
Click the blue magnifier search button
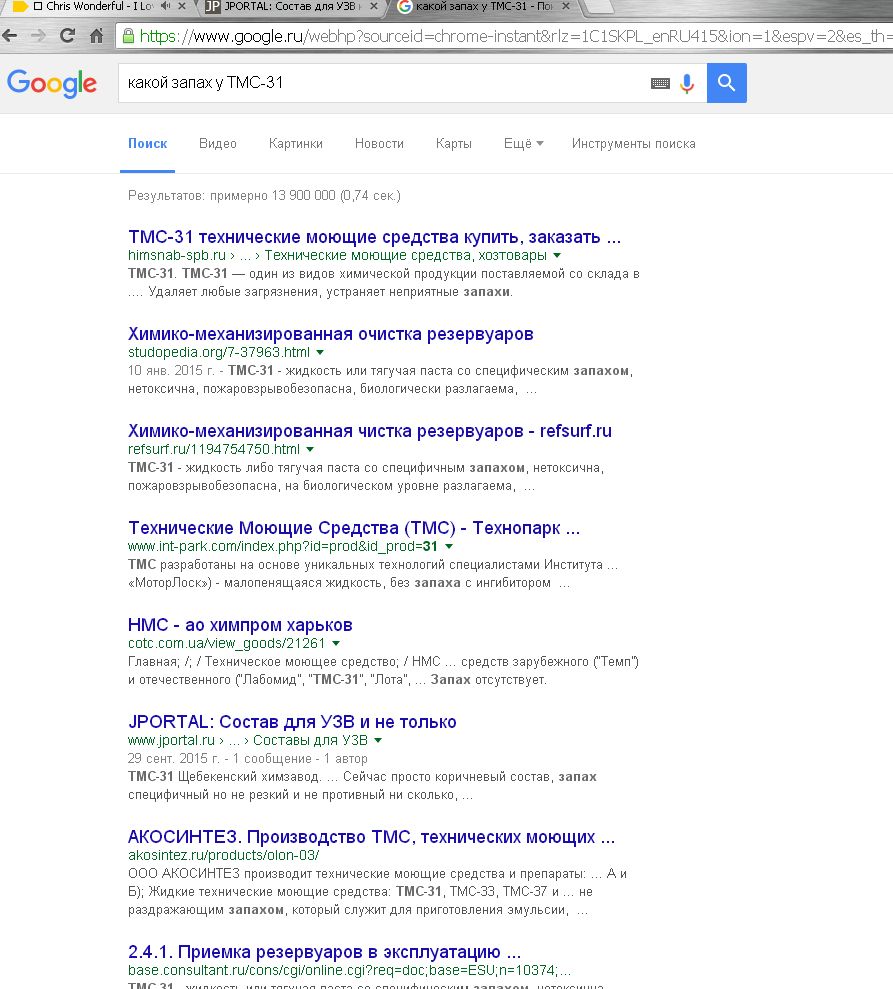click(727, 83)
